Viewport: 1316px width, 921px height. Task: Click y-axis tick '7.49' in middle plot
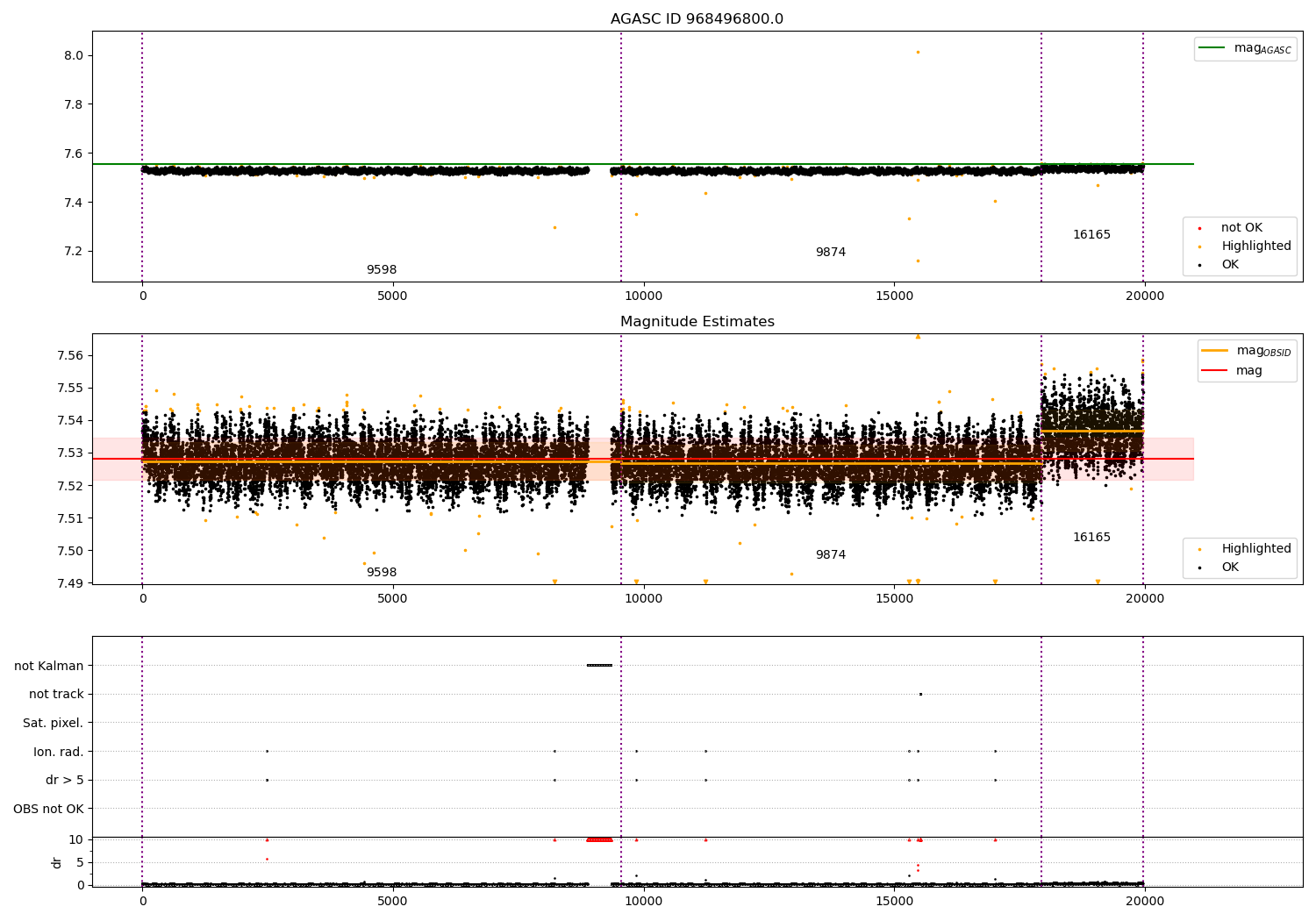(69, 584)
